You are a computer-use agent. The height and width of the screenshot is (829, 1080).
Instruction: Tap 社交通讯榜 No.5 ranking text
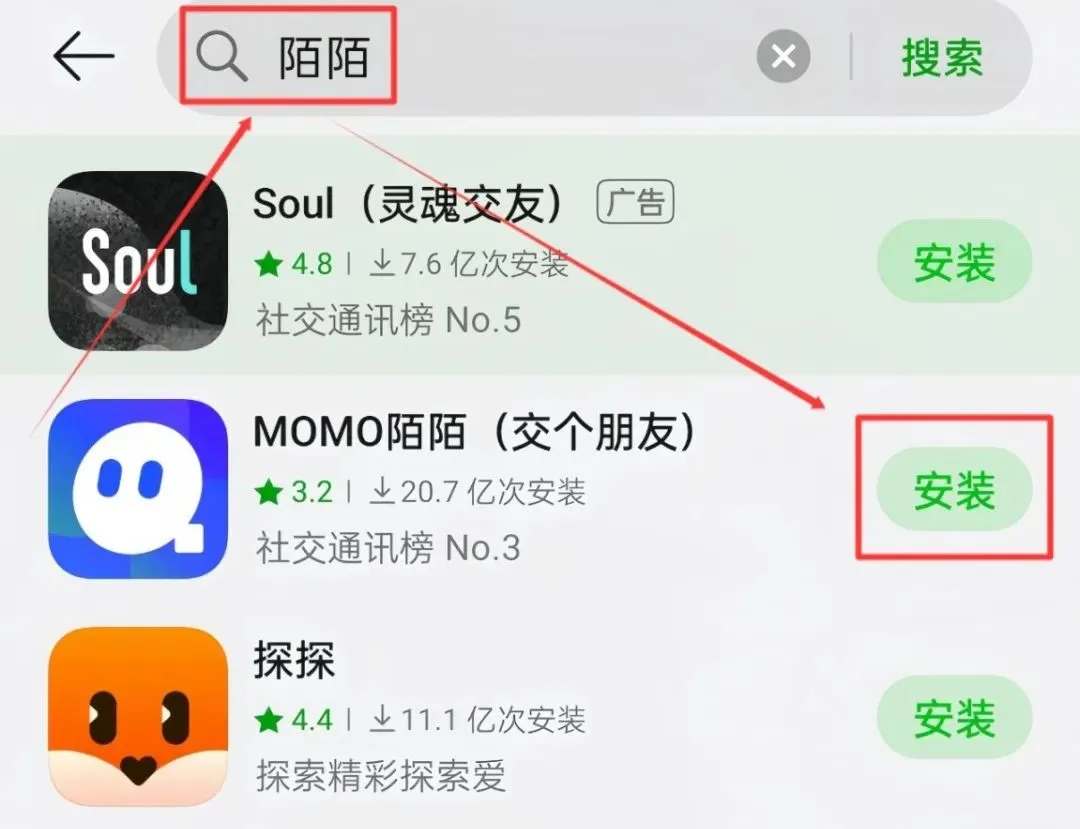[388, 320]
